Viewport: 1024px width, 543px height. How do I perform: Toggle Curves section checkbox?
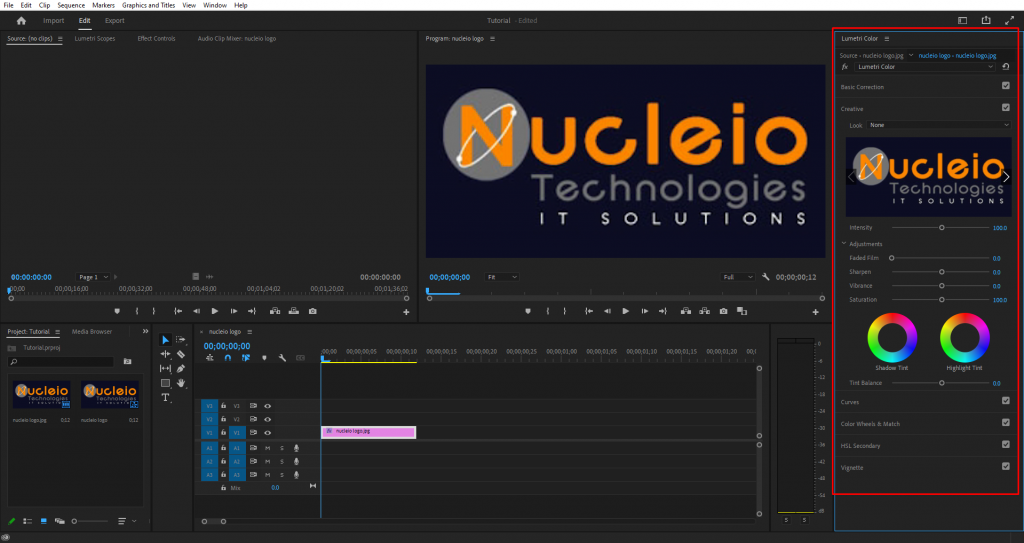pyautogui.click(x=1006, y=401)
